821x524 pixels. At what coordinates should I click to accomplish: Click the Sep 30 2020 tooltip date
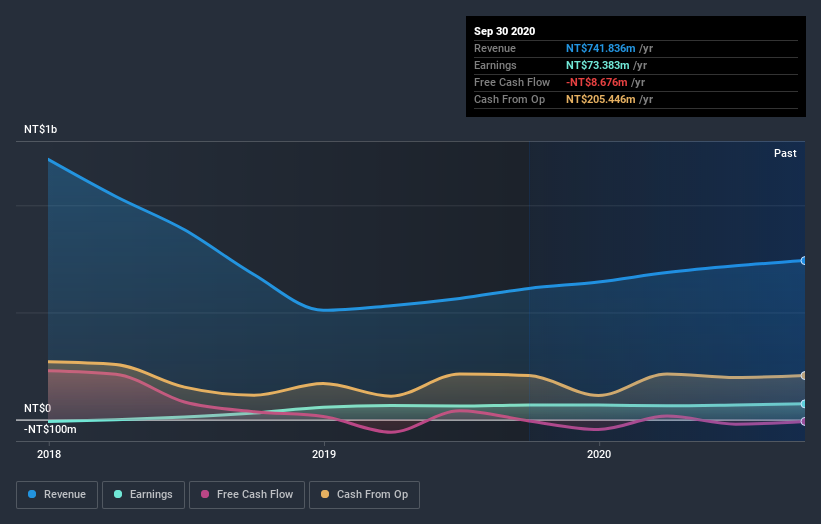tap(504, 31)
